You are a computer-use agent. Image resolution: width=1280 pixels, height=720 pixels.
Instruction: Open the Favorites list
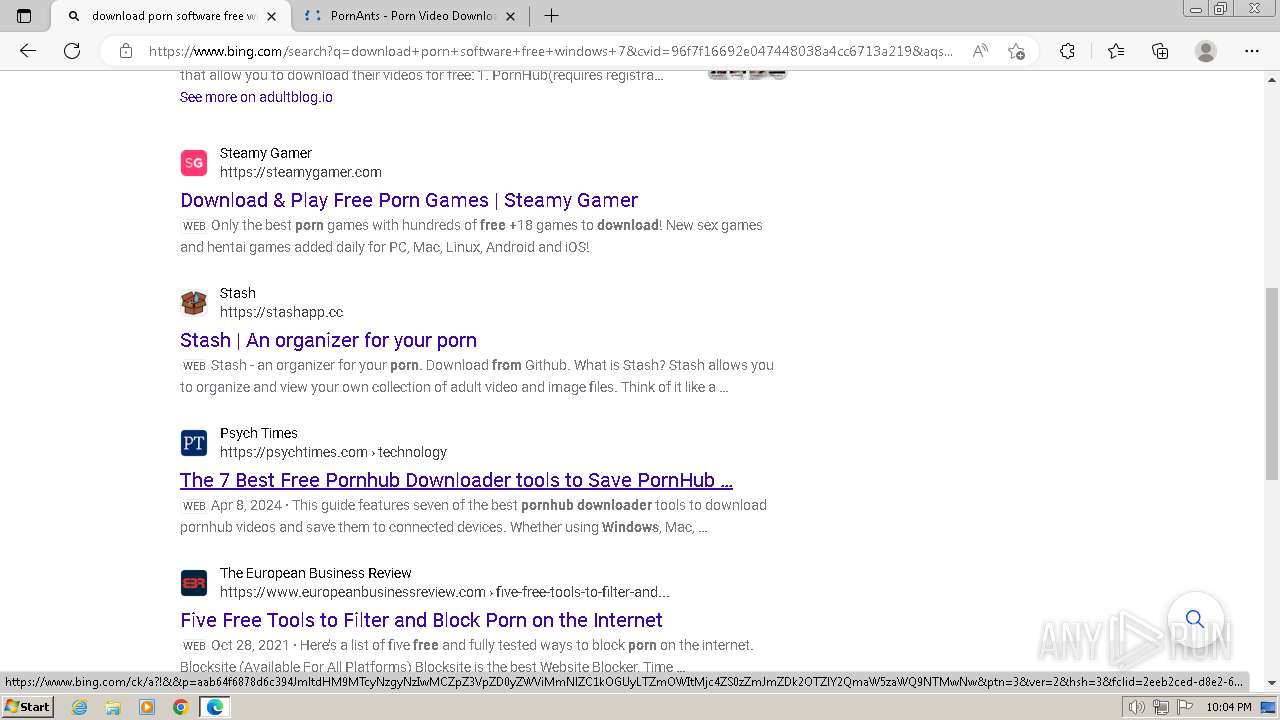(x=1116, y=51)
